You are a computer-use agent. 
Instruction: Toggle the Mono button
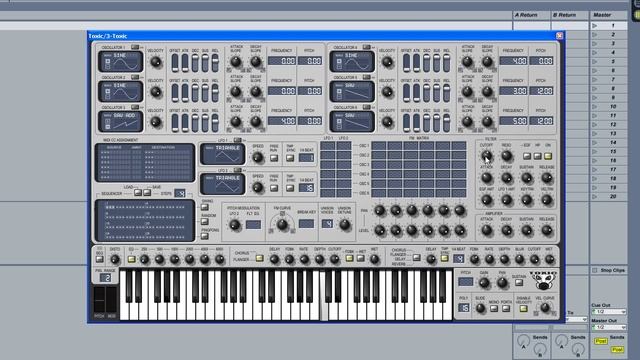point(494,309)
